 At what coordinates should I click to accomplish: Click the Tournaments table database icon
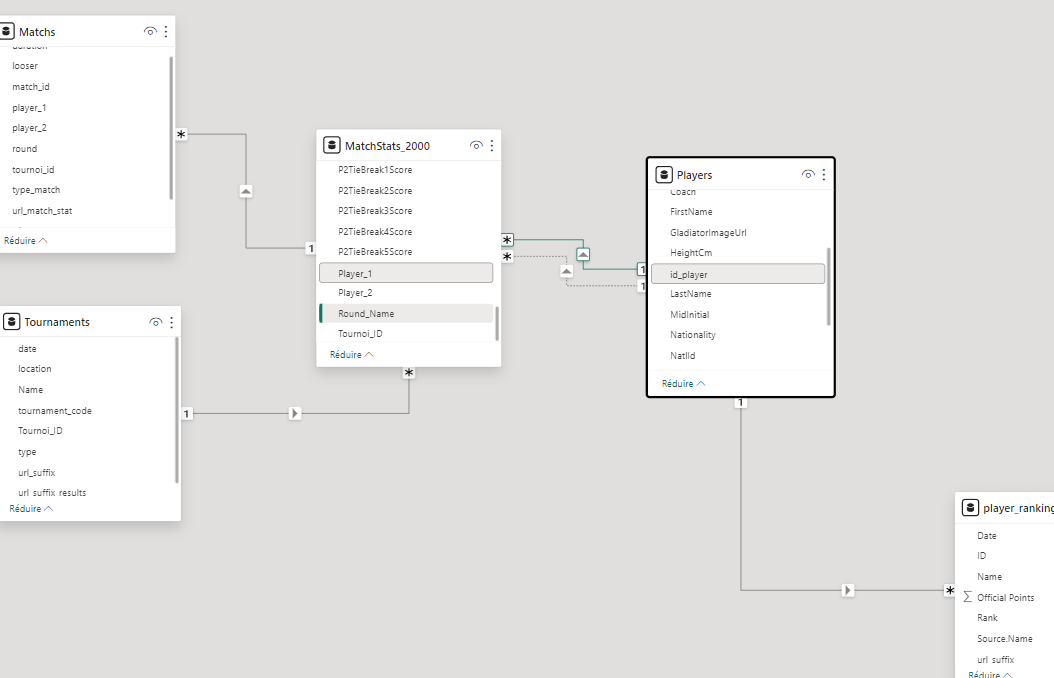pos(11,322)
